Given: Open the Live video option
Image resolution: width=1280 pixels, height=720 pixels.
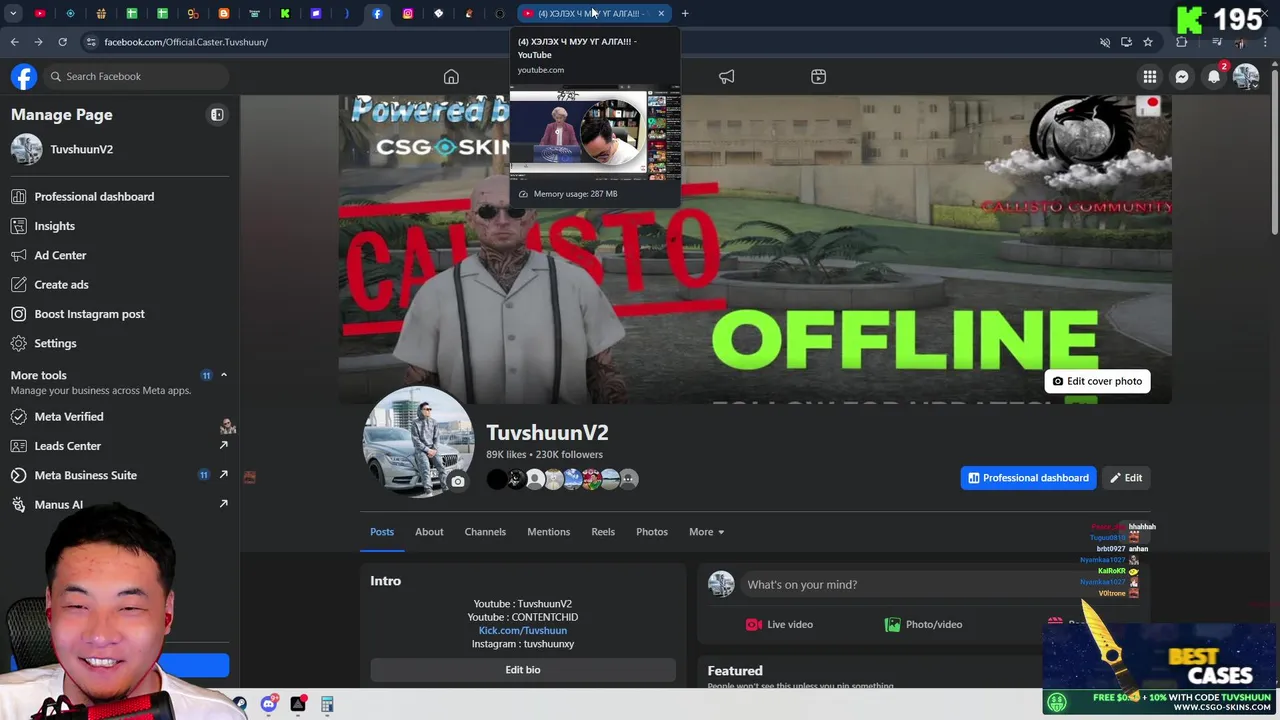Looking at the screenshot, I should [x=779, y=624].
